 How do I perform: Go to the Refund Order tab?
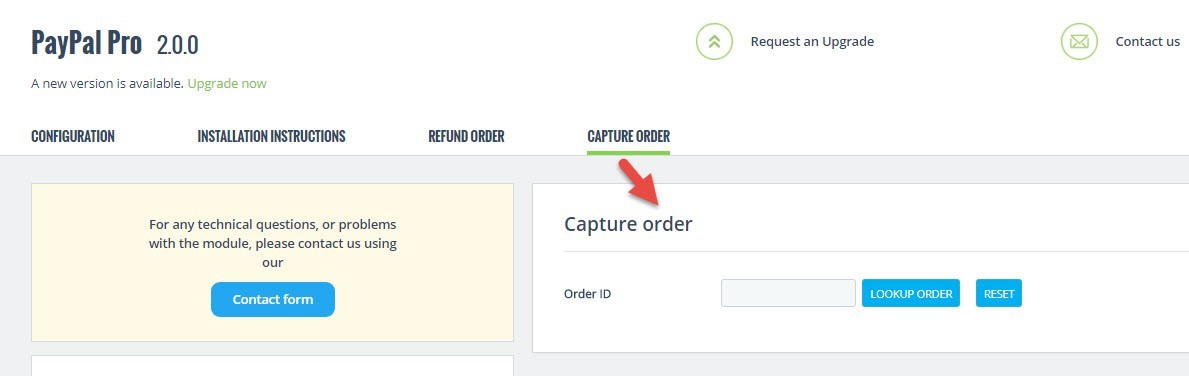(466, 136)
